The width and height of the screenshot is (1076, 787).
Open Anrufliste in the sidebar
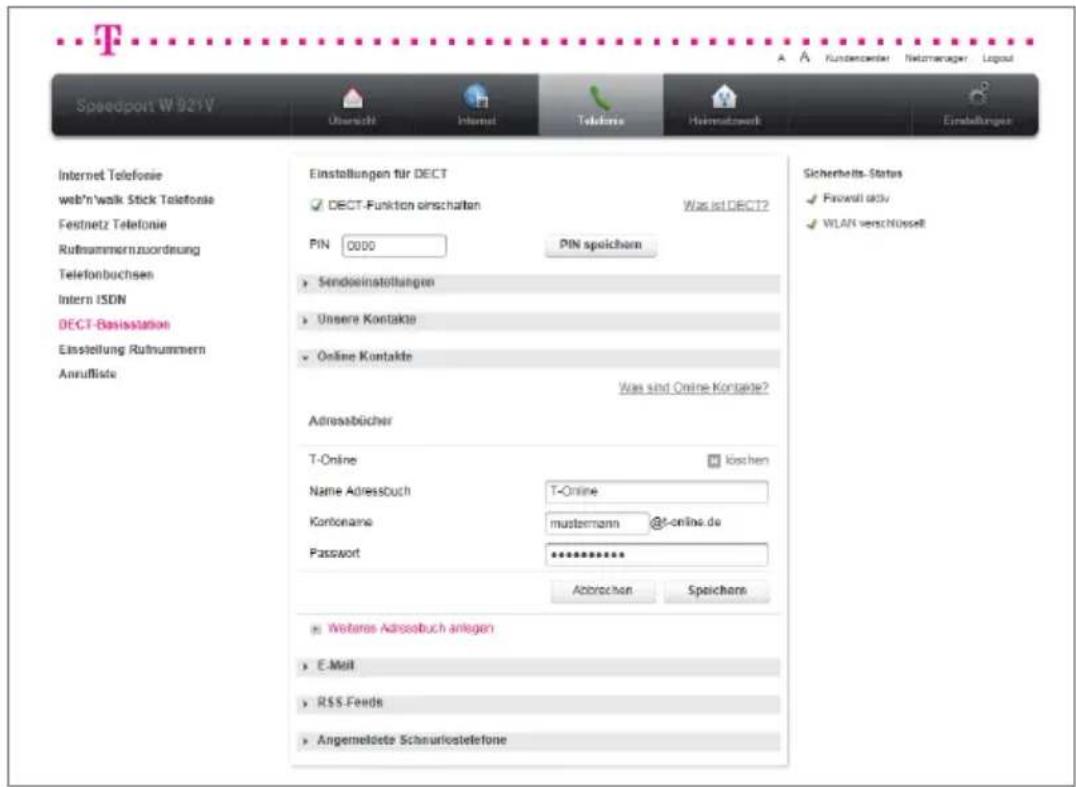tap(87, 374)
